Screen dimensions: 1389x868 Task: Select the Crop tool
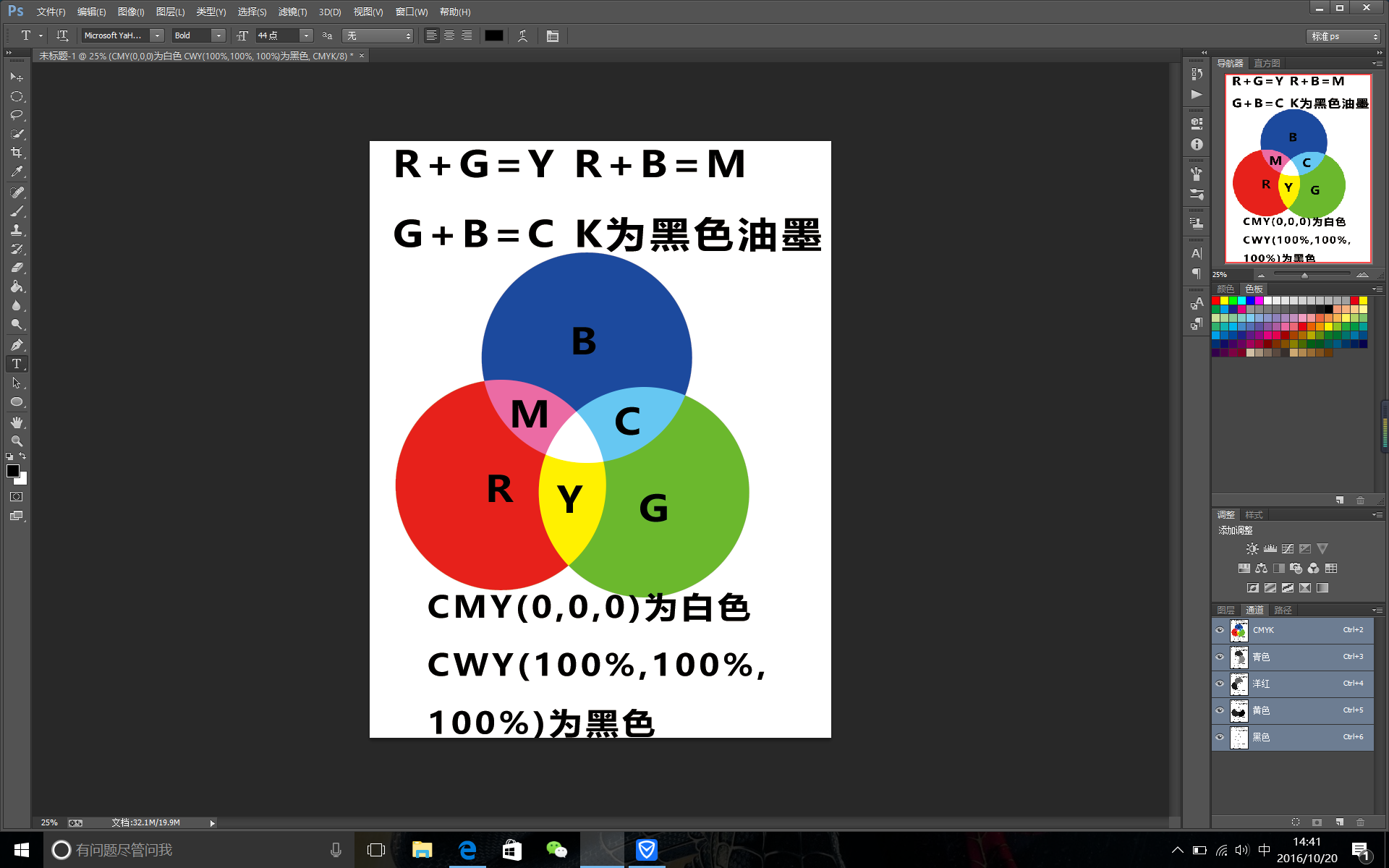pyautogui.click(x=17, y=152)
